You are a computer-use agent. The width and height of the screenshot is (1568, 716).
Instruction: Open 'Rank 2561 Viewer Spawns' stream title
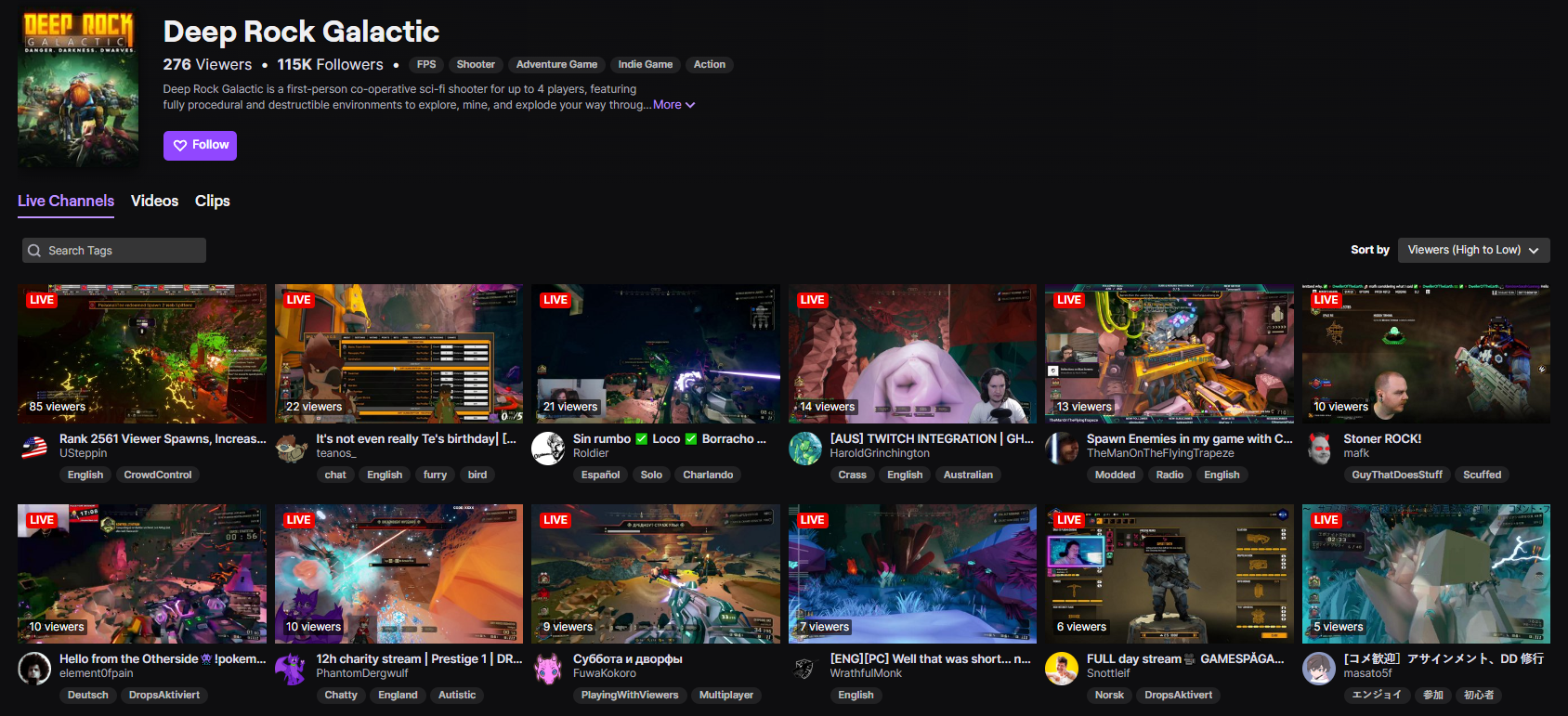click(163, 438)
